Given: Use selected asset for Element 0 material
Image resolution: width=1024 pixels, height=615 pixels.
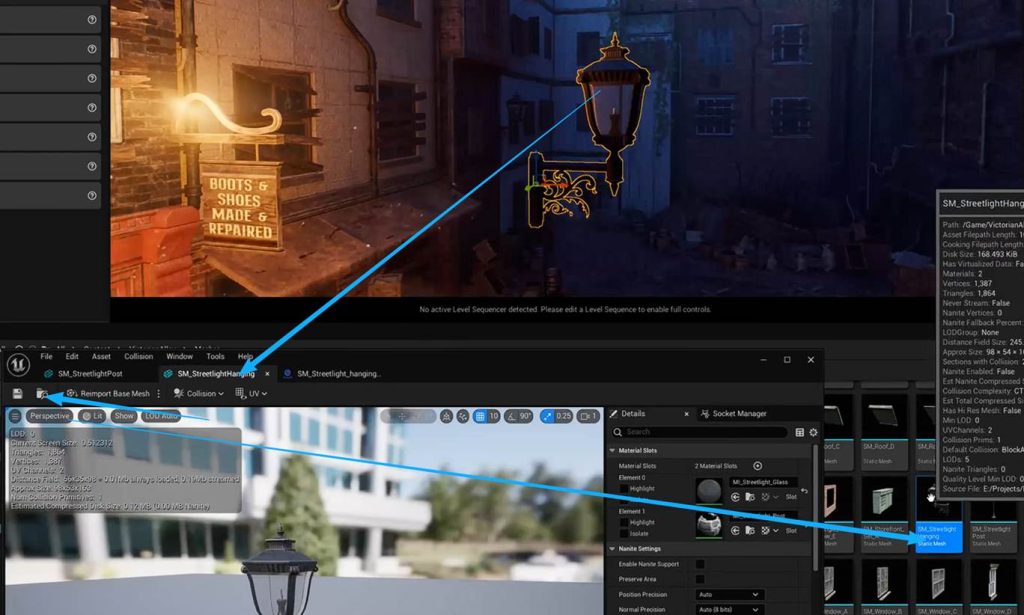Looking at the screenshot, I should tap(735, 497).
